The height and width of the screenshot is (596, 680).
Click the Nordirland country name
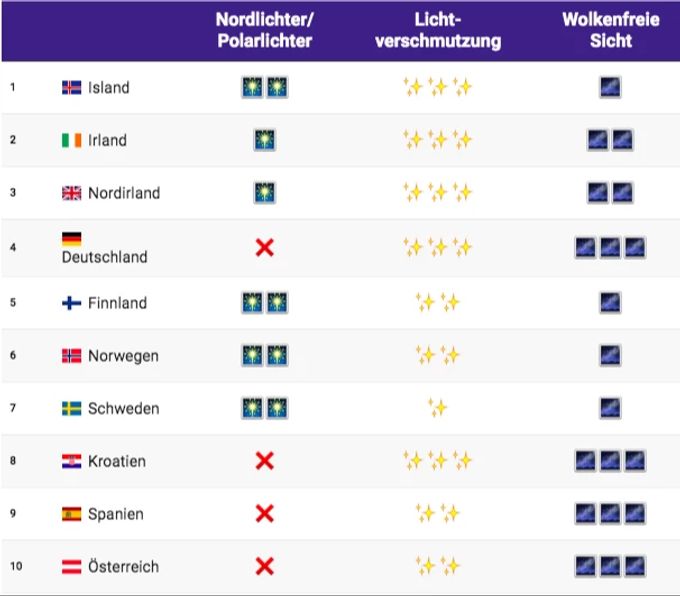click(124, 193)
